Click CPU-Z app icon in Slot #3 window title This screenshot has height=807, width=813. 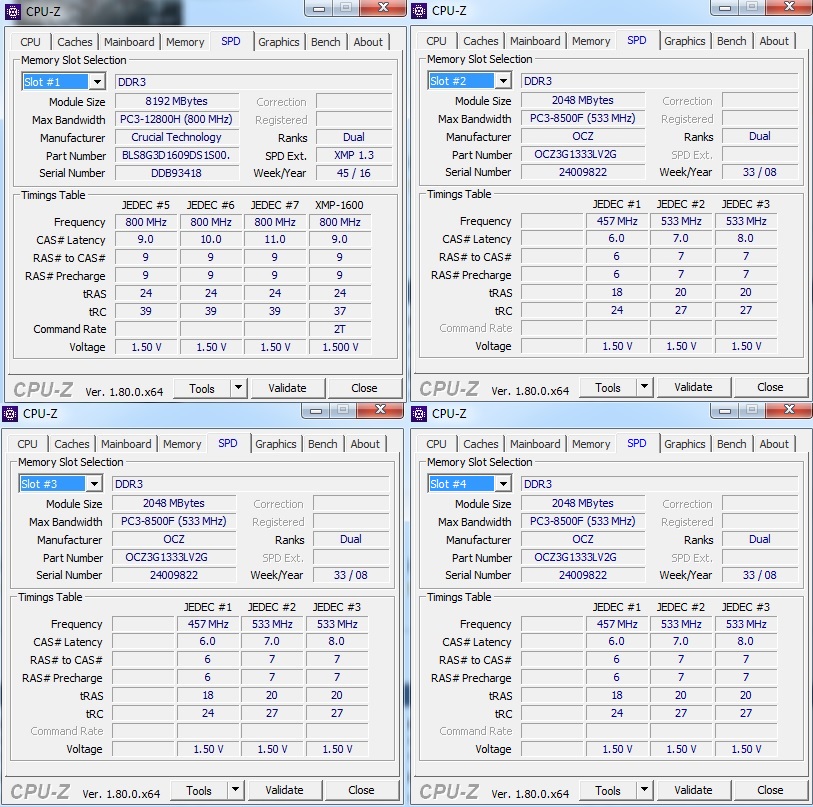pyautogui.click(x=10, y=414)
